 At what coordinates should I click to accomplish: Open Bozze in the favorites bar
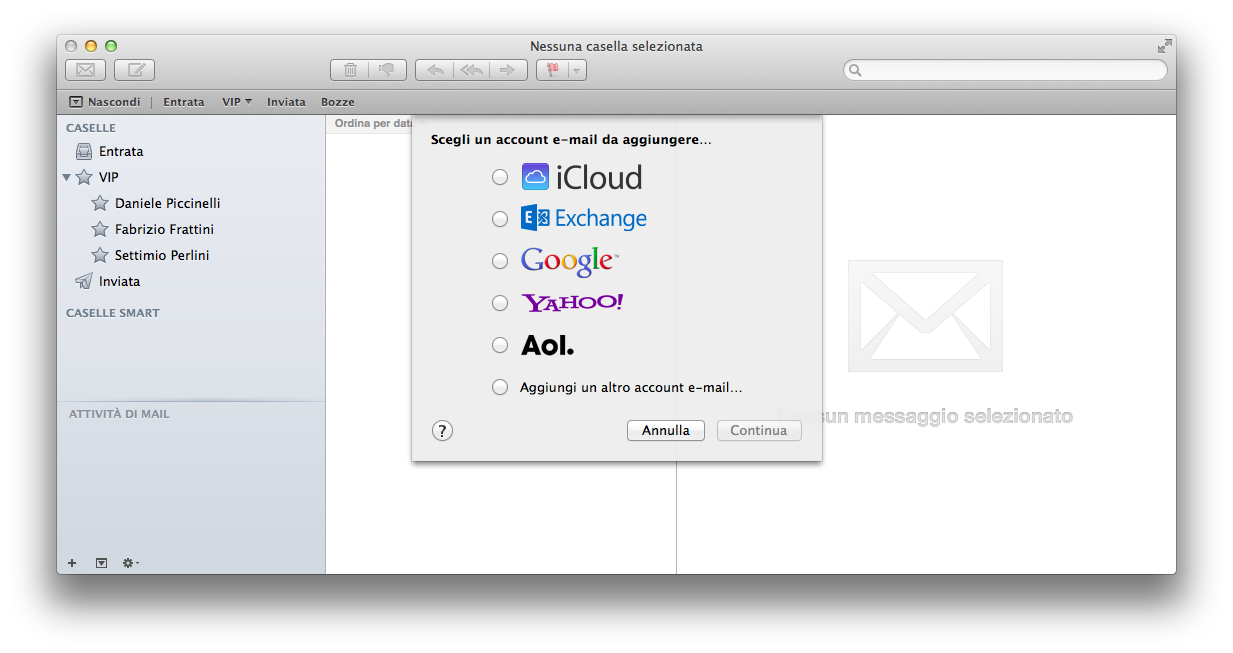pyautogui.click(x=337, y=102)
